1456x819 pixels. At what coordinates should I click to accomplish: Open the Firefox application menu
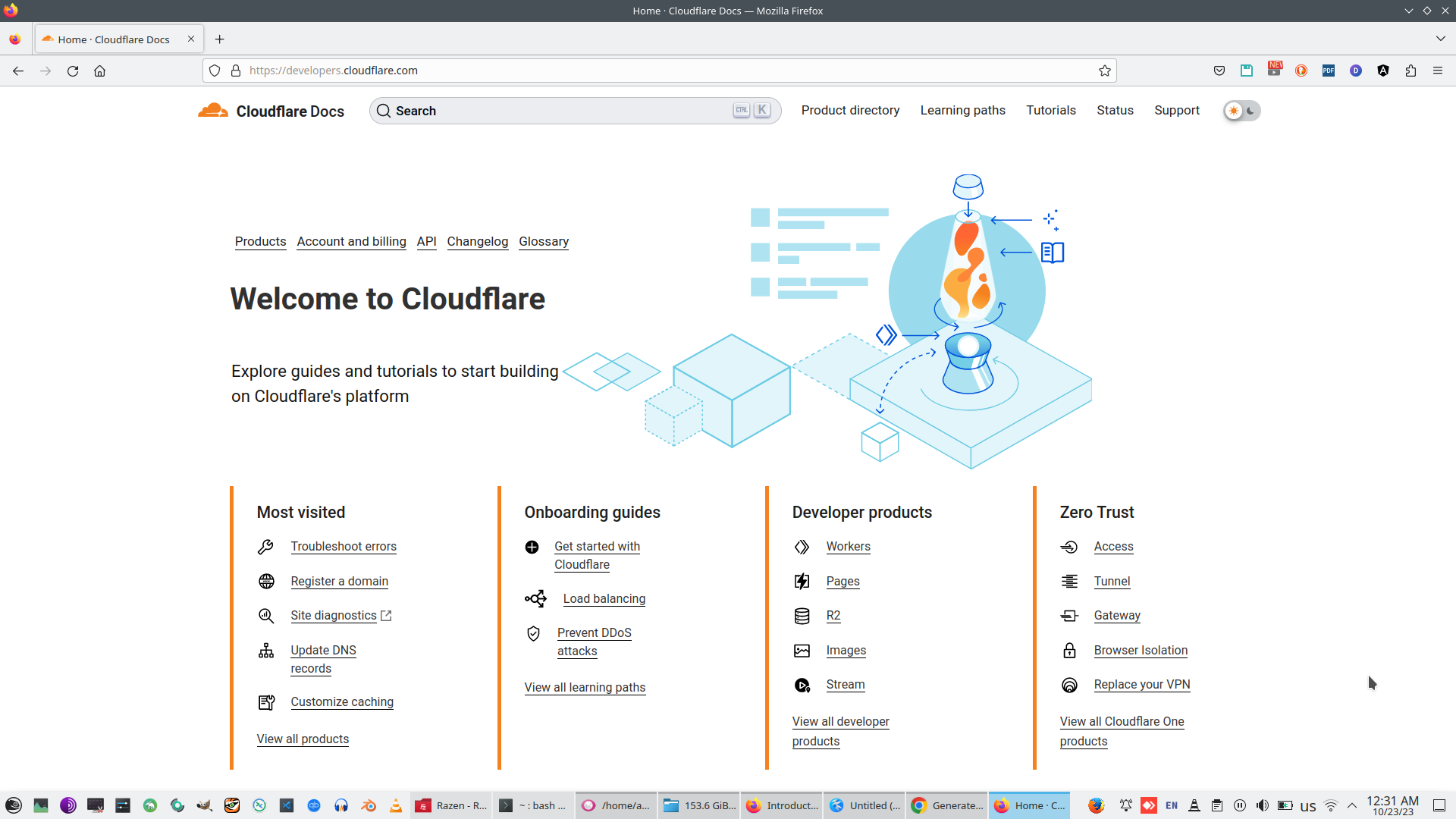point(1438,71)
